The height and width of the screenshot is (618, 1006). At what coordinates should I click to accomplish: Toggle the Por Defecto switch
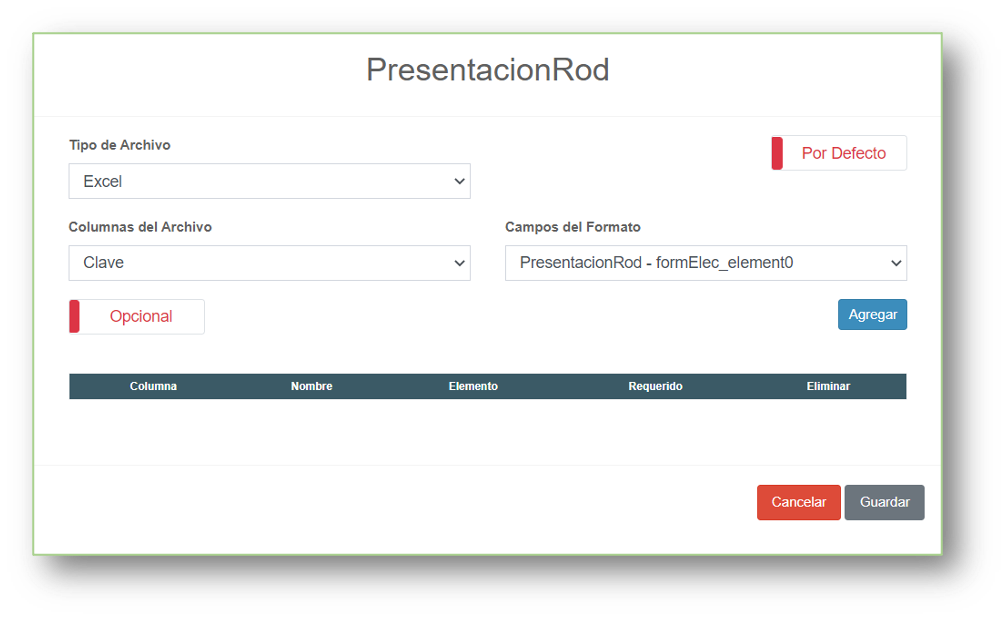pyautogui.click(x=839, y=153)
